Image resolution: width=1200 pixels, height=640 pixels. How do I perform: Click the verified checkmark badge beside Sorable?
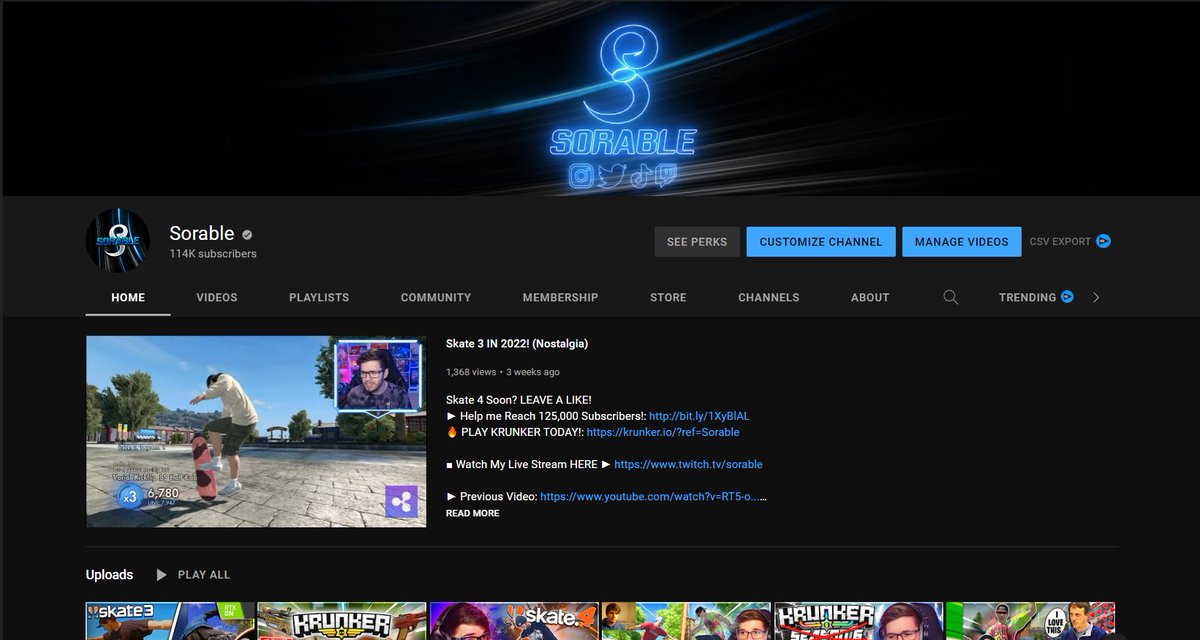[x=247, y=234]
